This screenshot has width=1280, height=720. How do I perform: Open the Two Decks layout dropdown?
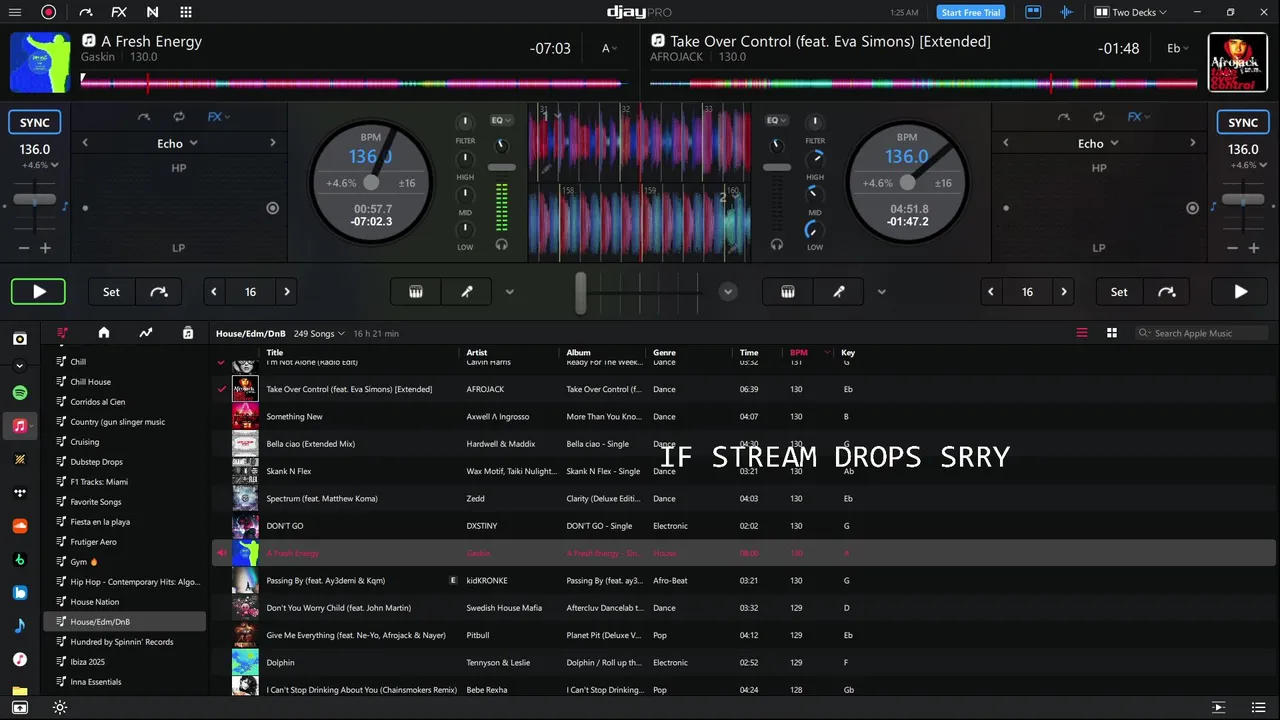1131,12
